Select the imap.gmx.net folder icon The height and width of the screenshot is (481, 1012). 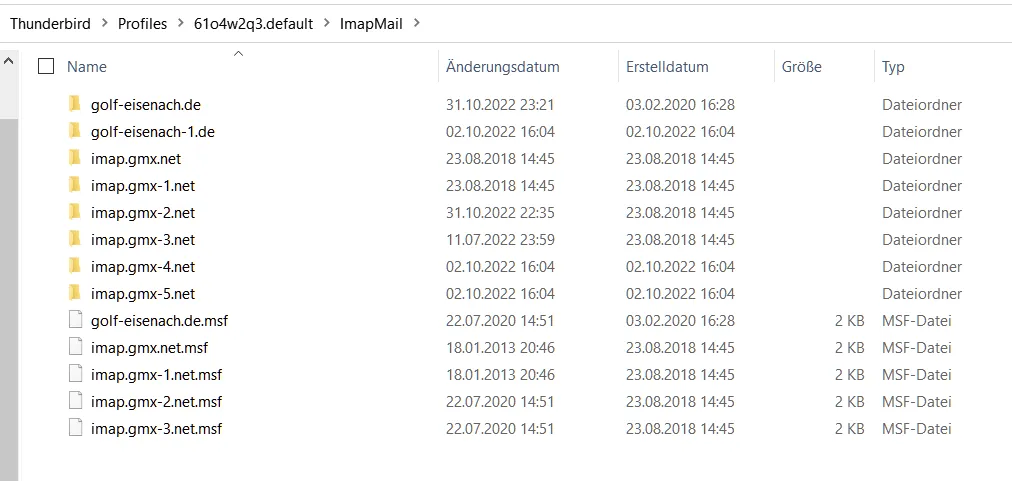click(x=75, y=158)
